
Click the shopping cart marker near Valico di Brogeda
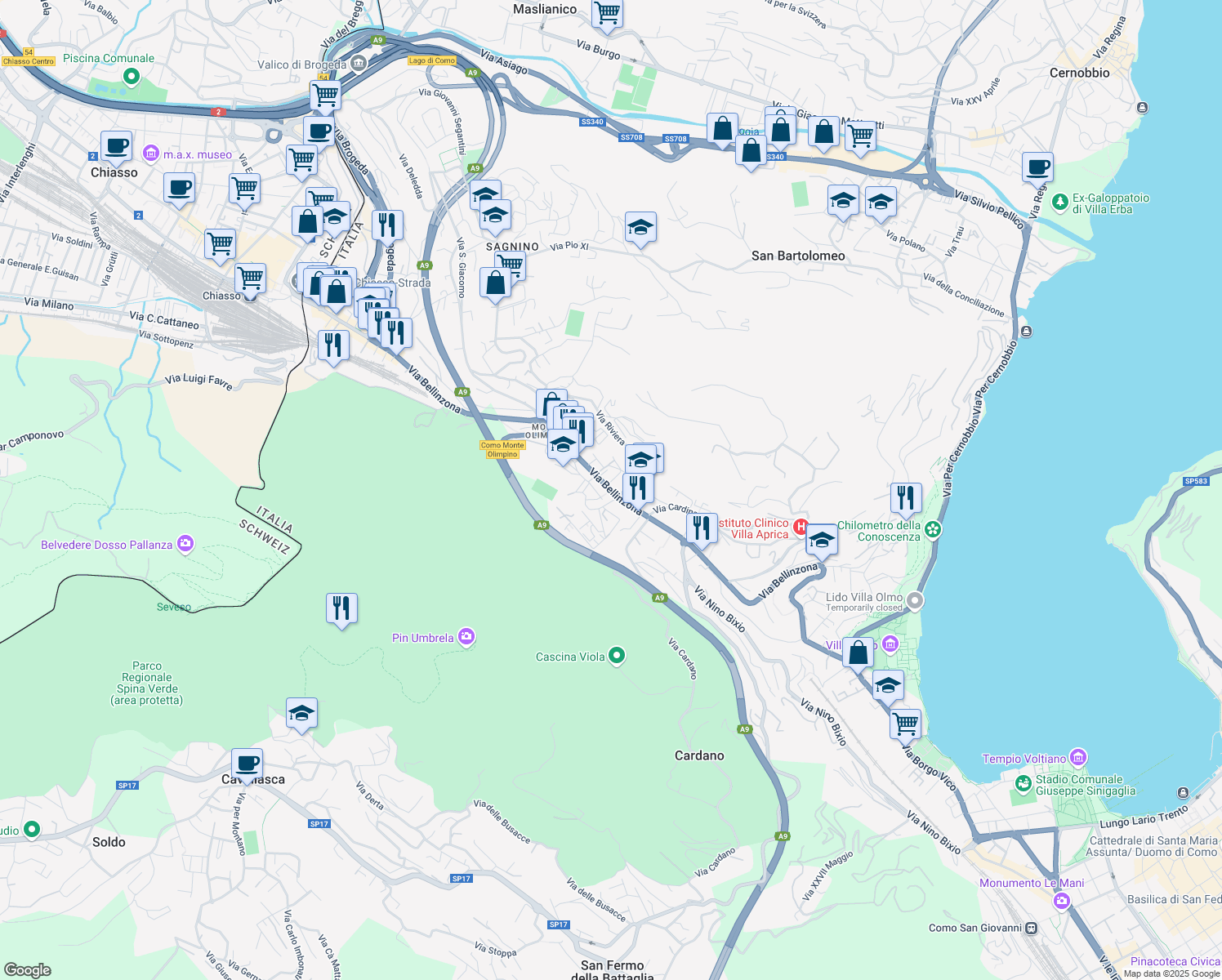point(325,95)
